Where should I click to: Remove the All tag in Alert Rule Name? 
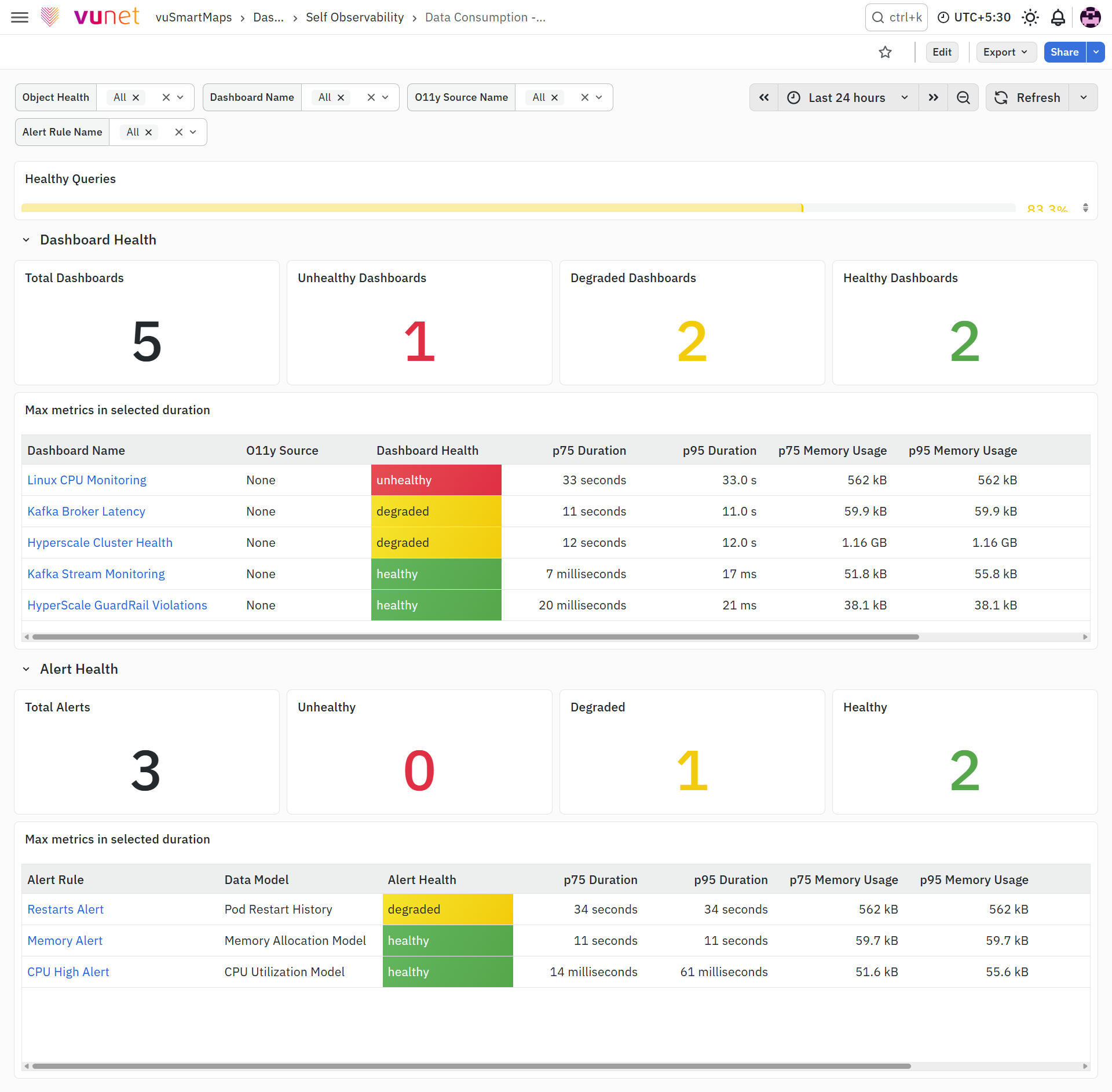[149, 132]
